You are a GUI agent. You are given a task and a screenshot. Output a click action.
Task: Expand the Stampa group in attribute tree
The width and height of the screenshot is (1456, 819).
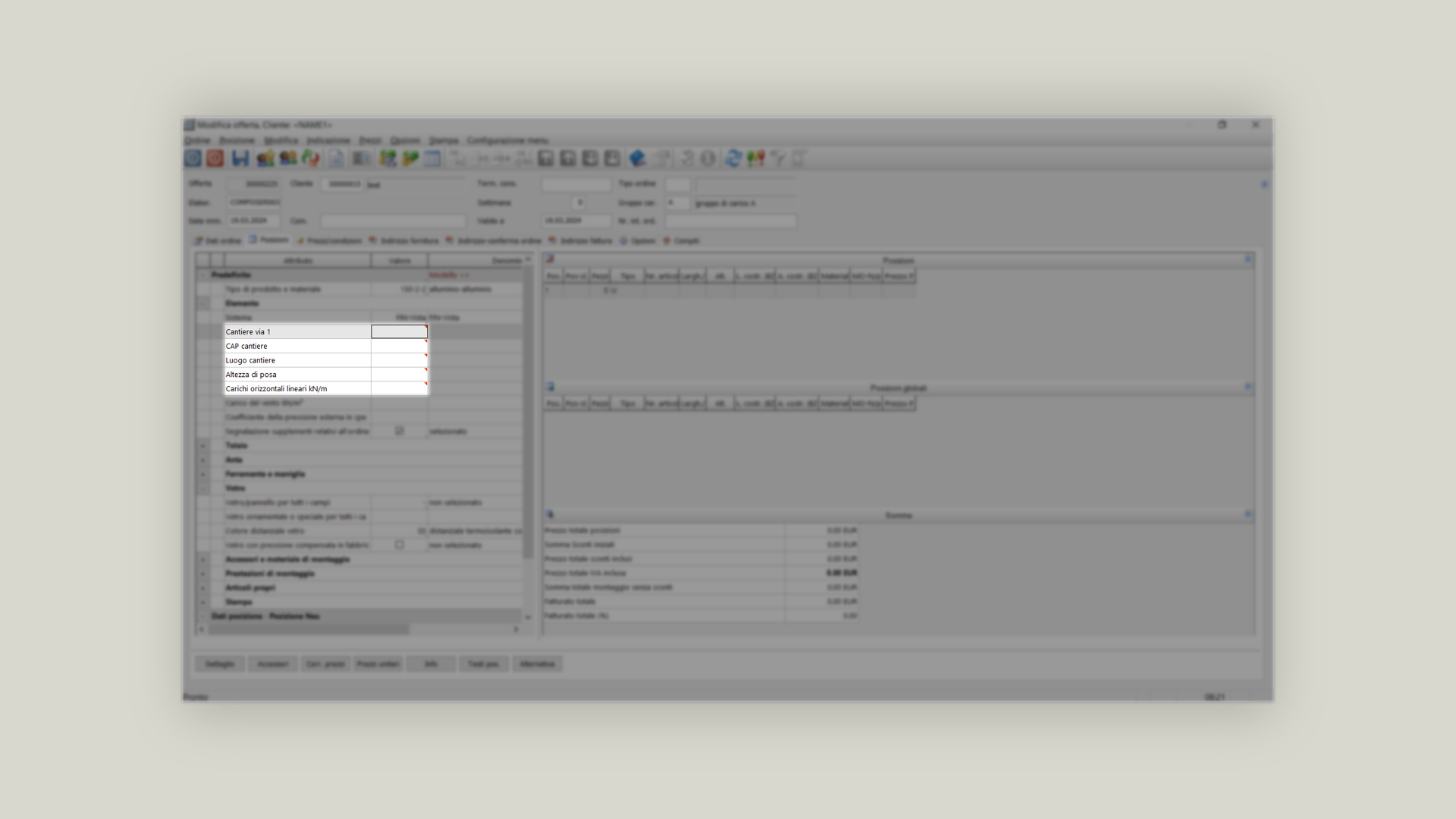point(202,602)
